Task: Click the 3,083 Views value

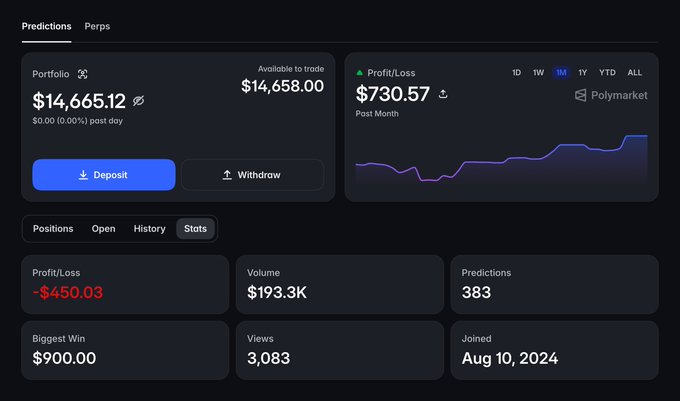Action: (x=268, y=359)
